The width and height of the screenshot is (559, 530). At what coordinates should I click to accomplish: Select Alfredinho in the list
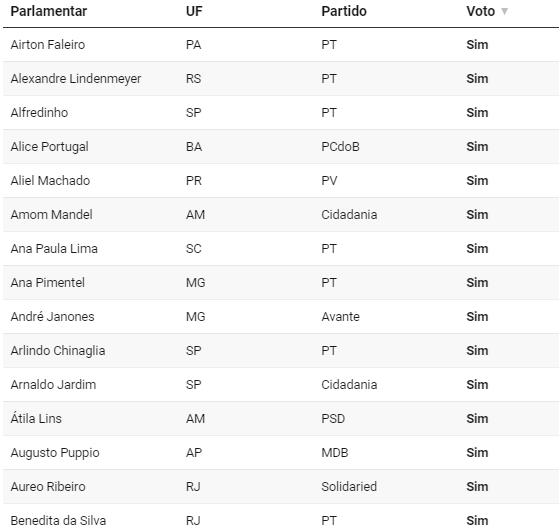(x=39, y=113)
